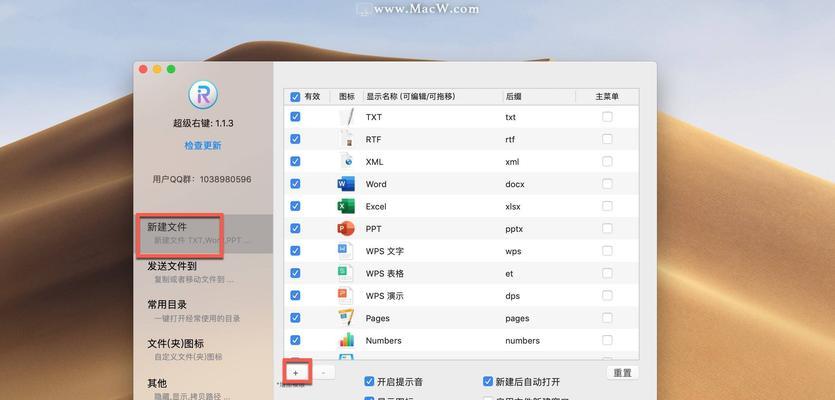Uncheck 有效 for the XML row

coord(295,161)
